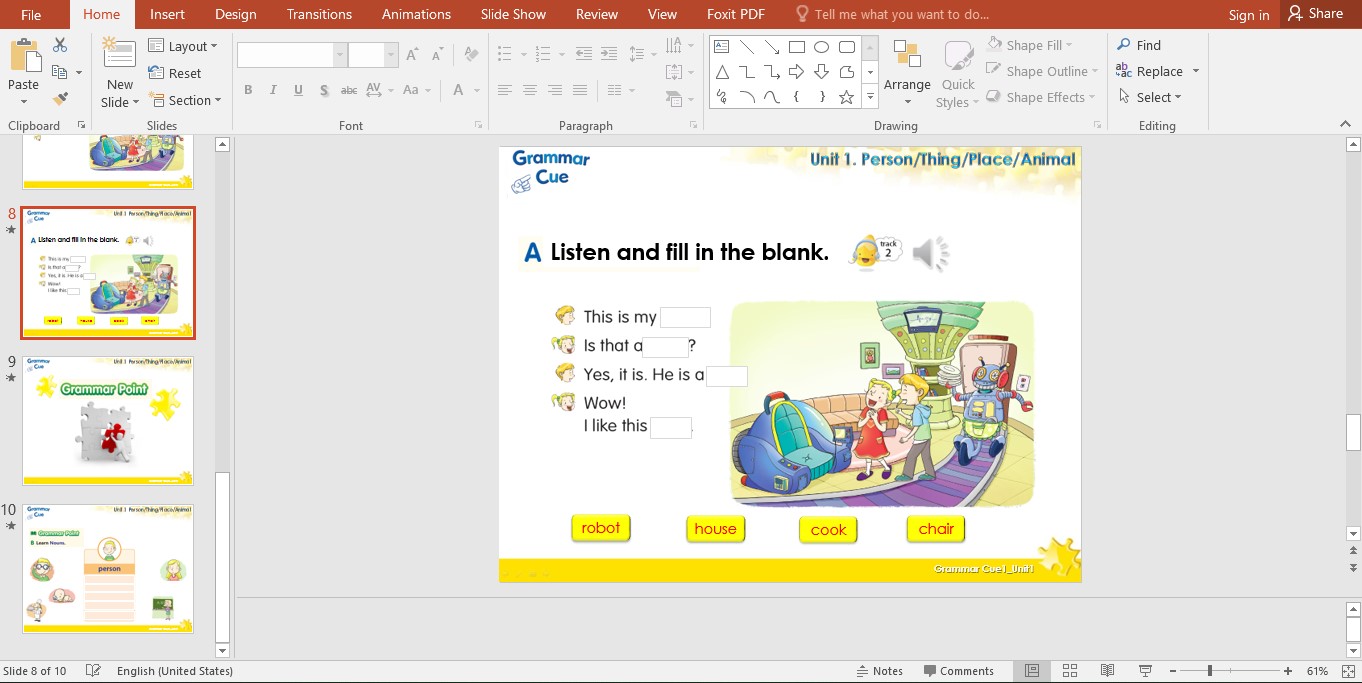Expand the shapes gallery More arrow
1362x683 pixels.
tap(870, 97)
